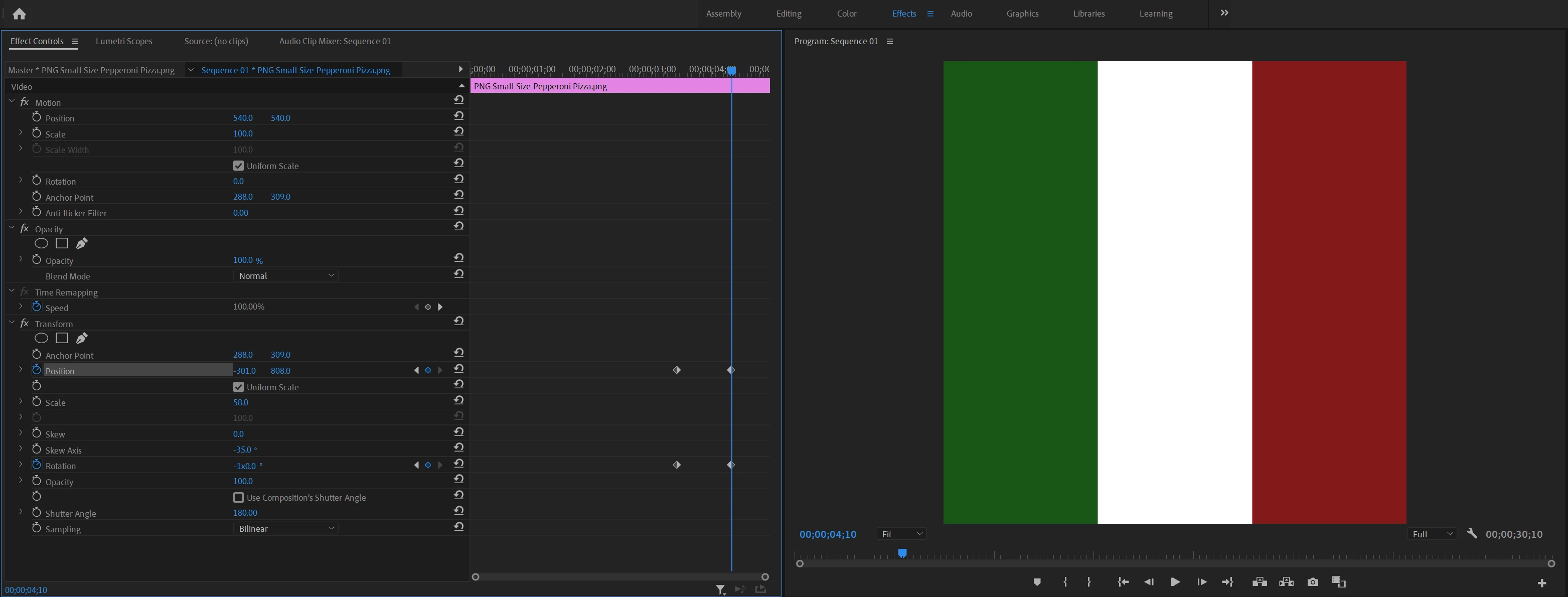
Task: Open the Program Monitor wrench settings
Action: 1472,534
